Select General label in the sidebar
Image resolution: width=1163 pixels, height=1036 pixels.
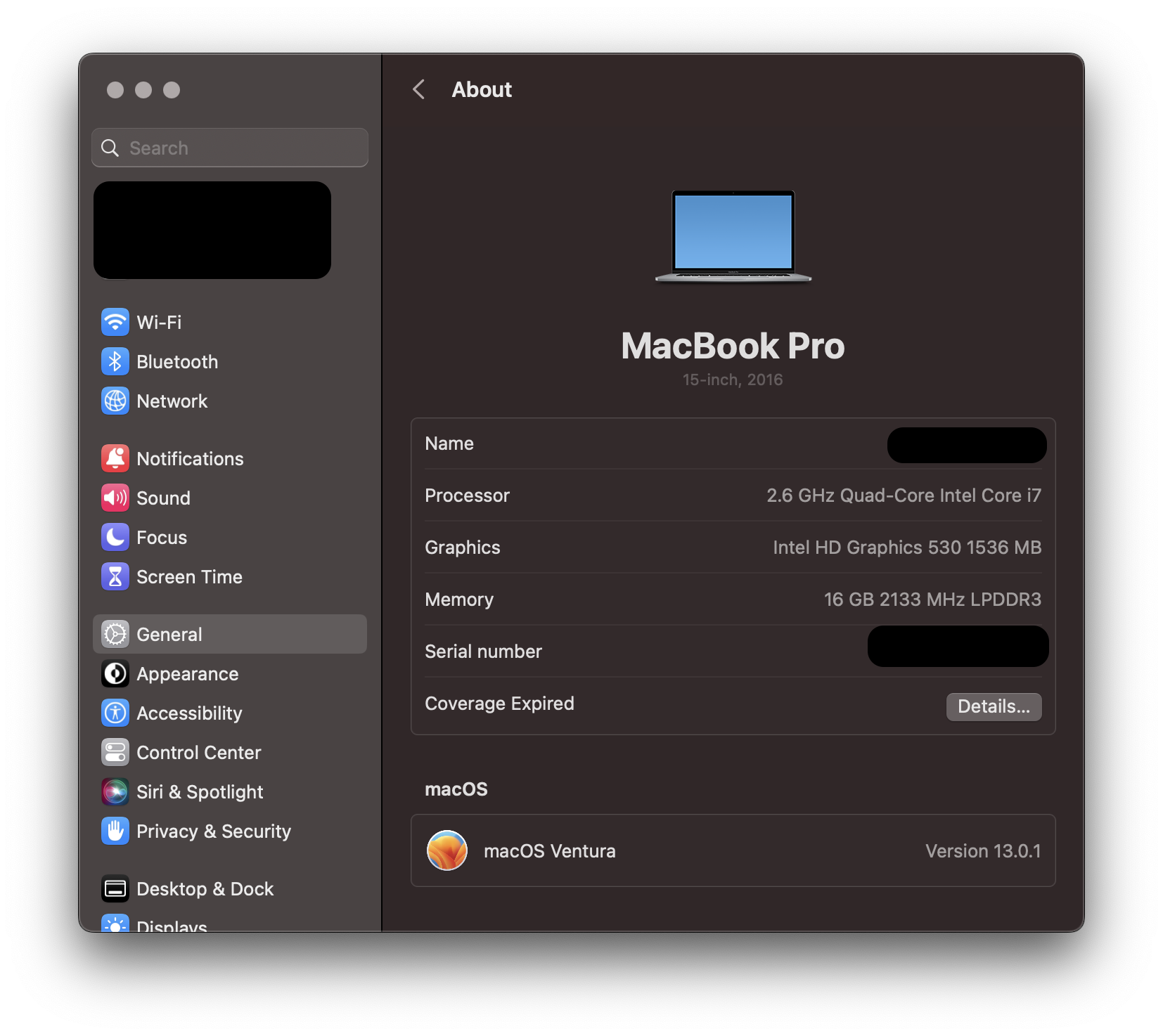pyautogui.click(x=169, y=635)
